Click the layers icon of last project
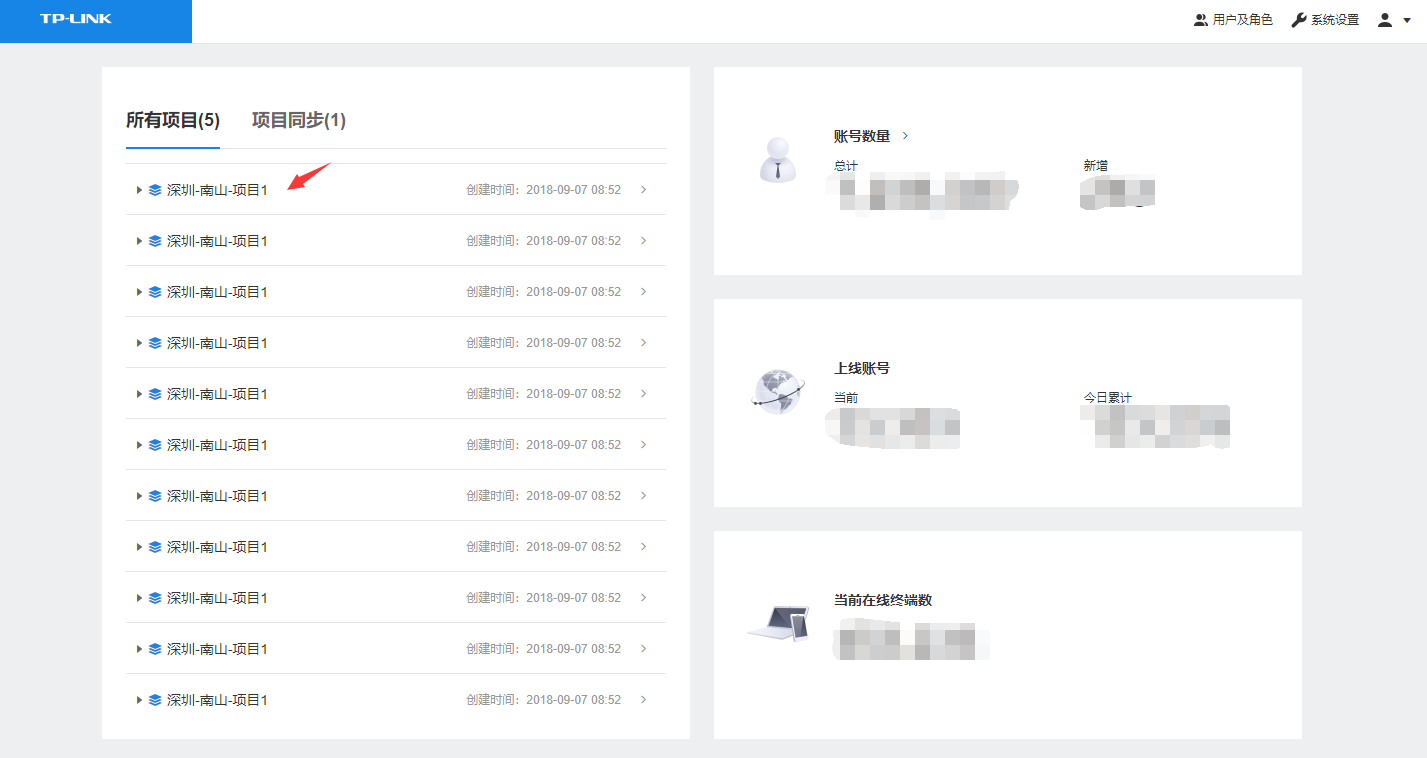 pos(155,700)
